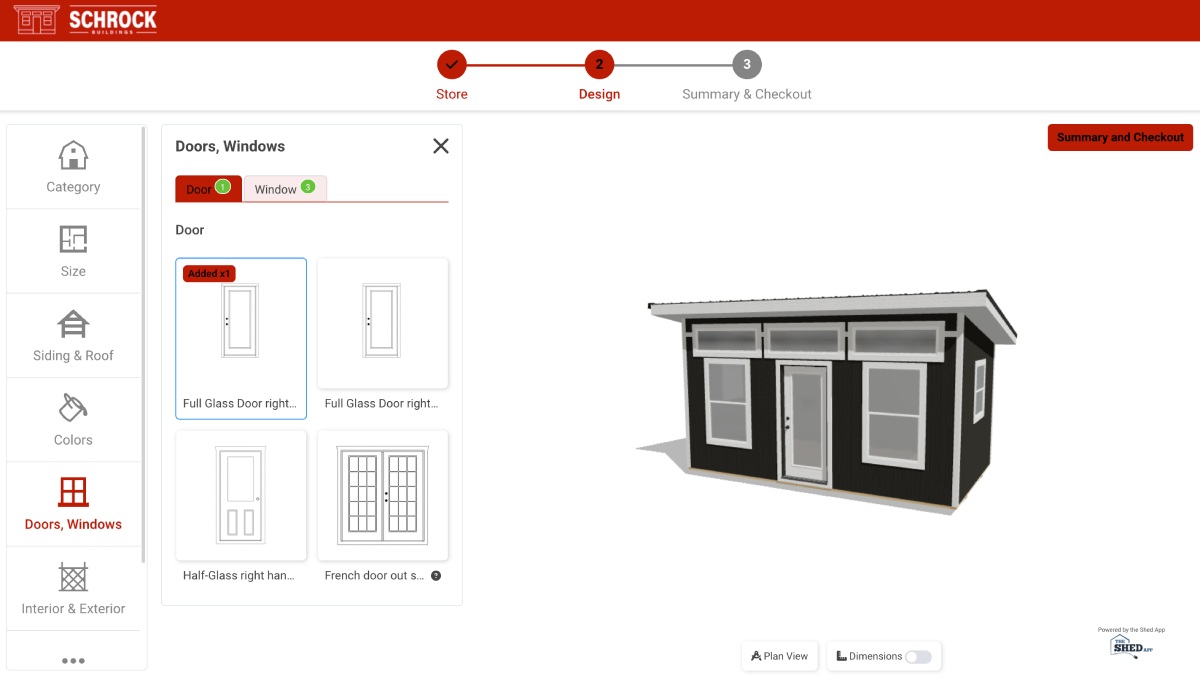This screenshot has width=1200, height=679.
Task: Toggle the Dimensions switch
Action: 917,657
